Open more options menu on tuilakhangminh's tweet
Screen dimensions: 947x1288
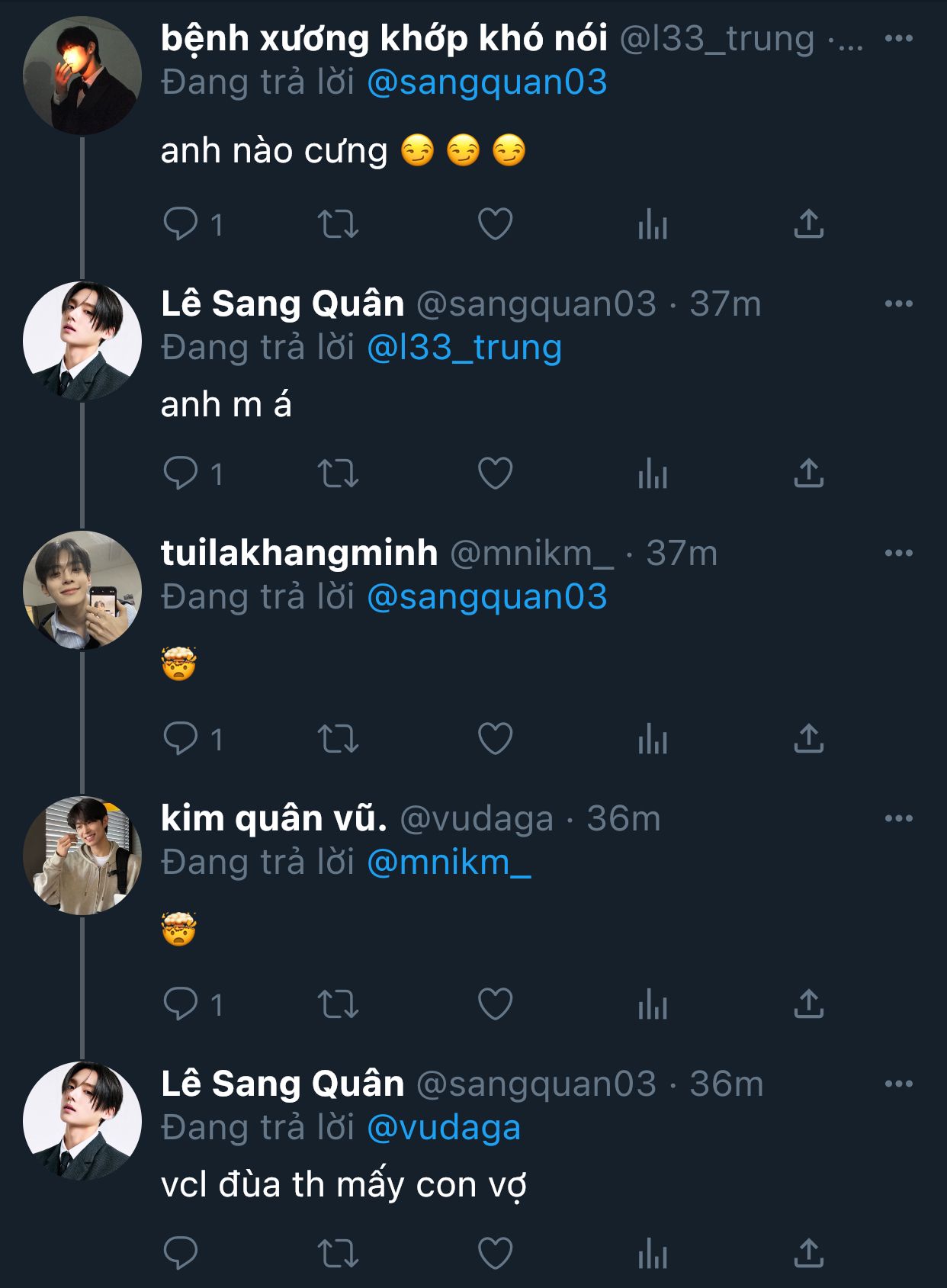click(898, 553)
